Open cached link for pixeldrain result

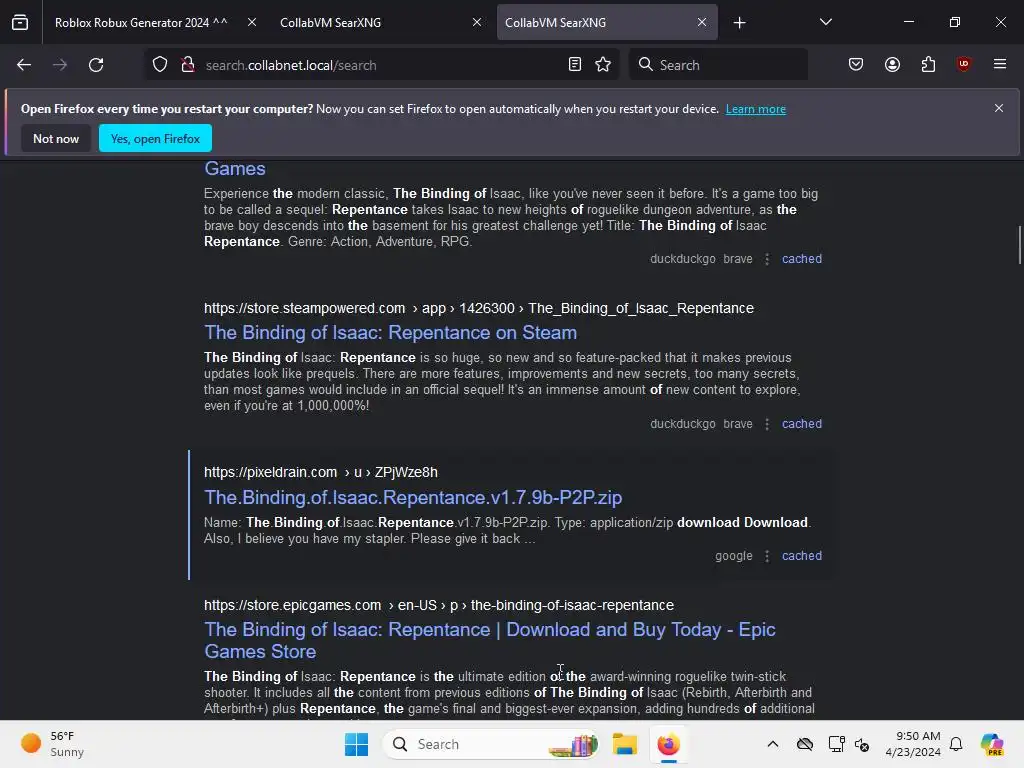click(802, 556)
